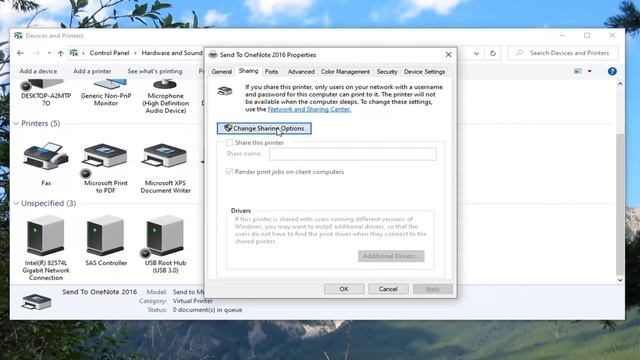Viewport: 640px width, 360px height.
Task: Select Microphone High Definition Audio Device
Action: click(x=165, y=102)
